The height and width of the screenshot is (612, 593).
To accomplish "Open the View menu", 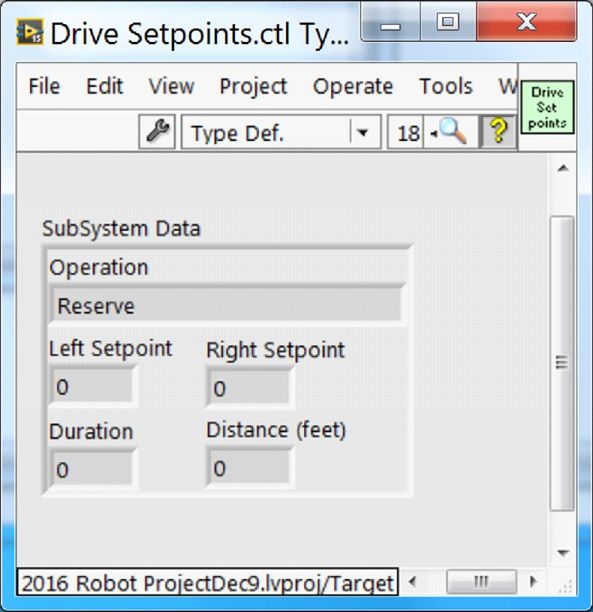I will pyautogui.click(x=171, y=86).
